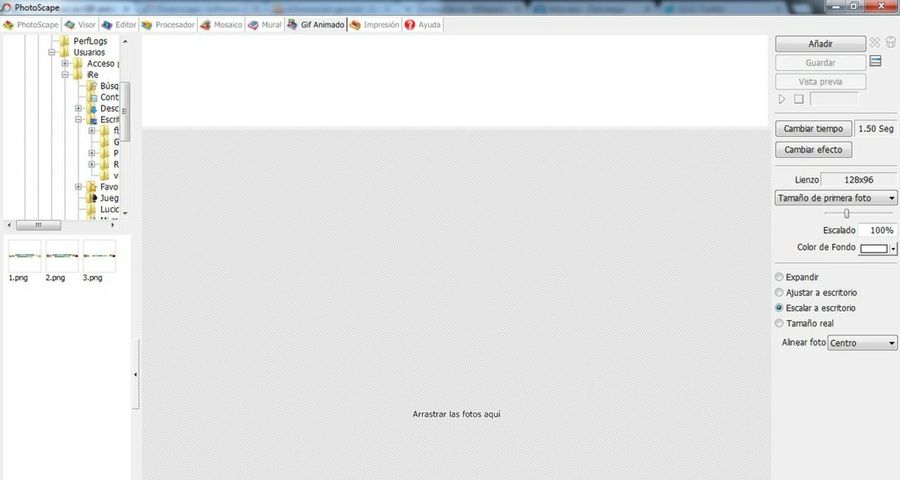Select the 2.png thumbnail
The width and height of the screenshot is (900, 480).
tap(62, 256)
